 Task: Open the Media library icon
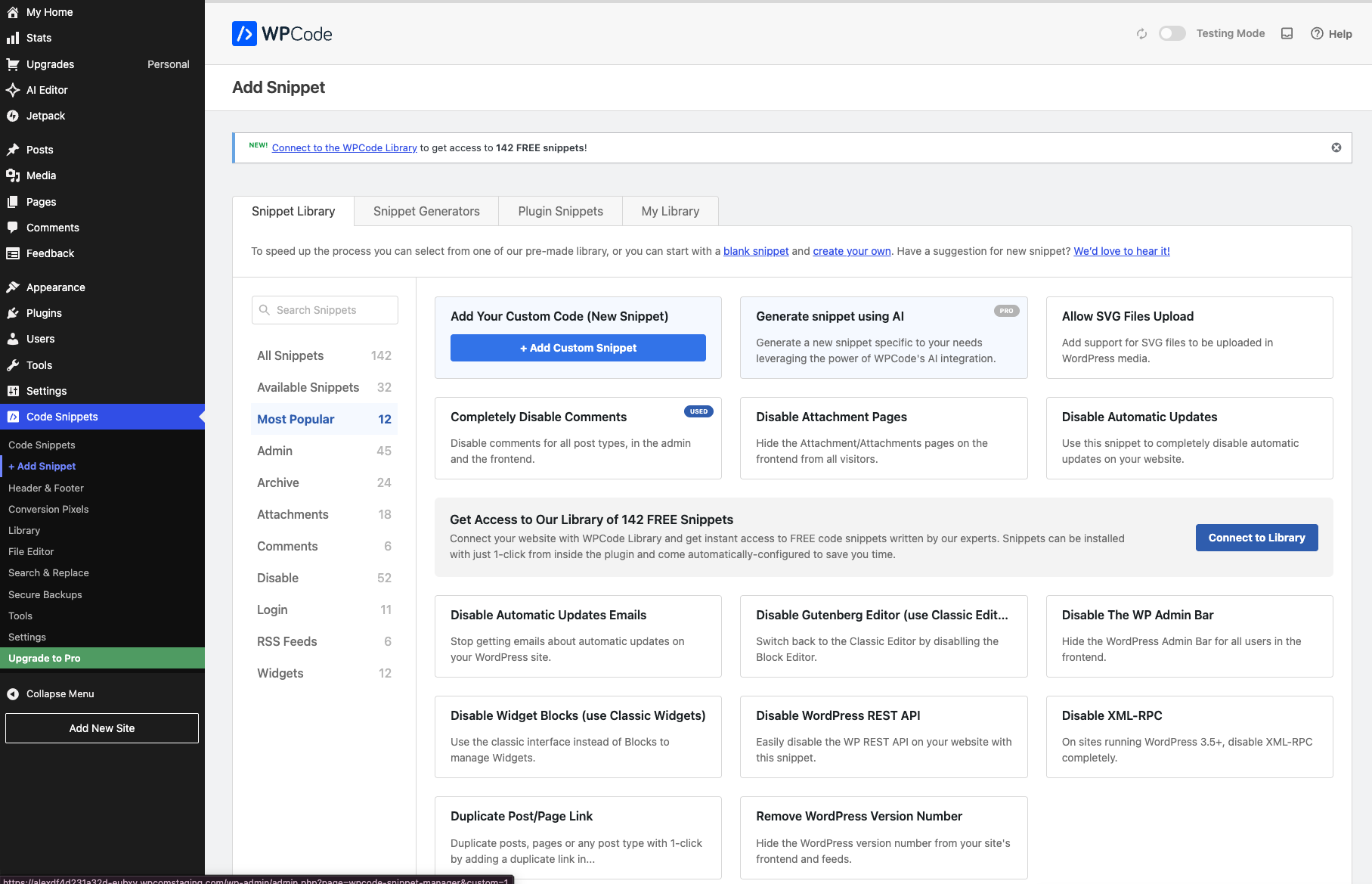tap(14, 175)
